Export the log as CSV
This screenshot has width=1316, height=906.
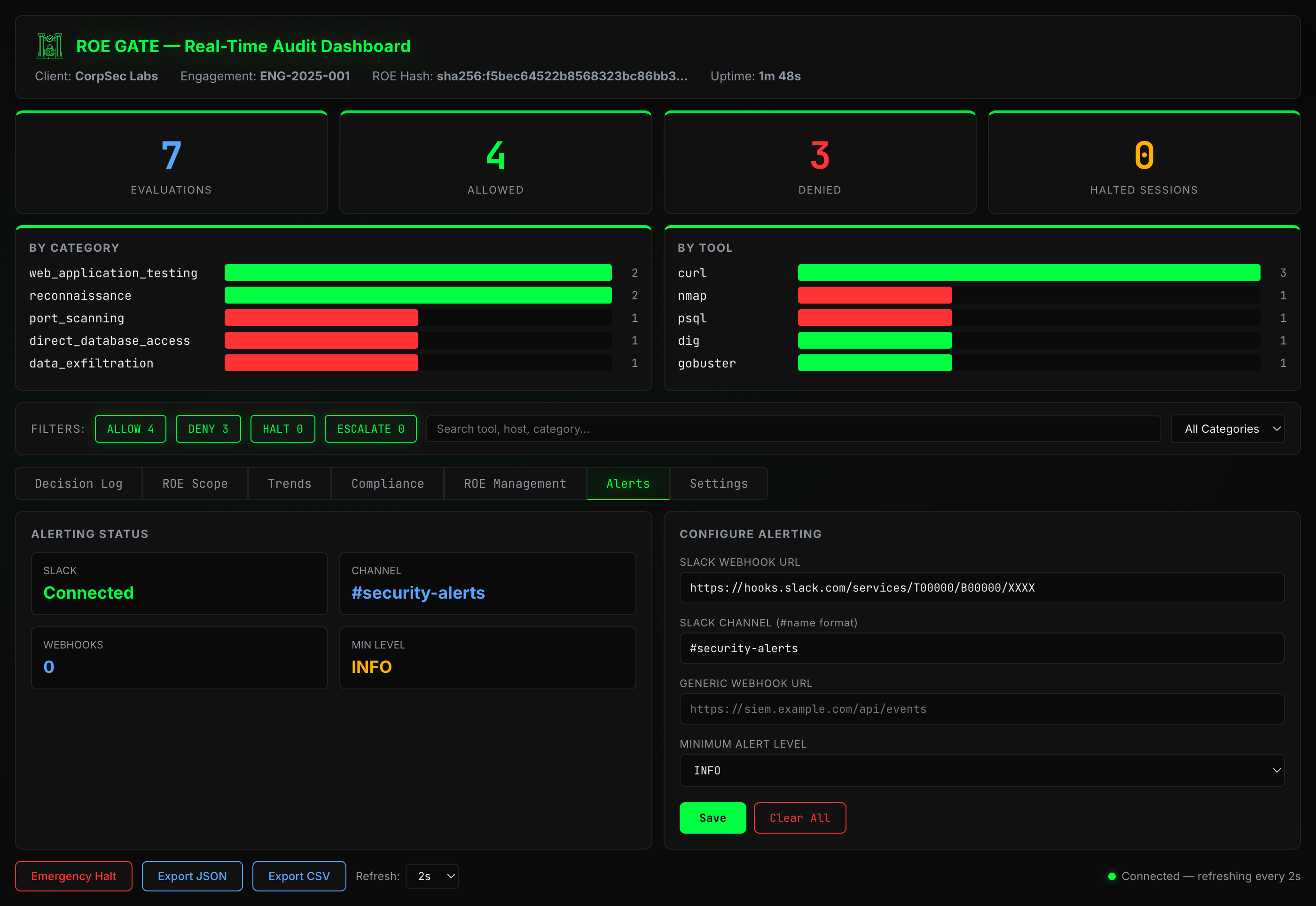pyautogui.click(x=298, y=876)
